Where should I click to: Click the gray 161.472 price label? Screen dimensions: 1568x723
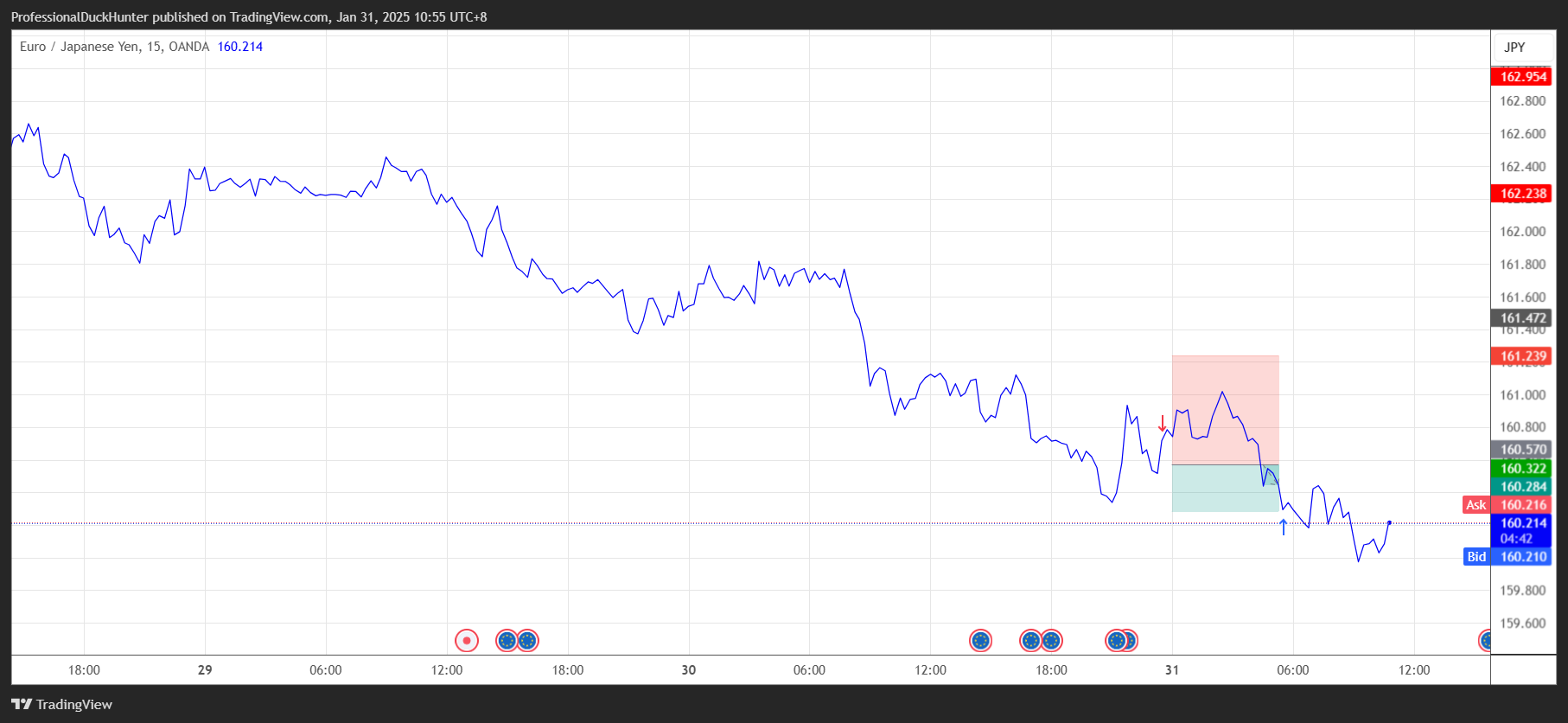point(1521,318)
